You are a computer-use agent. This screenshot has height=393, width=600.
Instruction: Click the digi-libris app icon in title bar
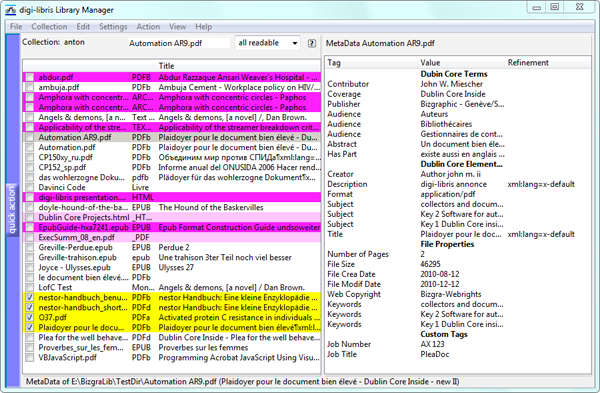[x=10, y=10]
